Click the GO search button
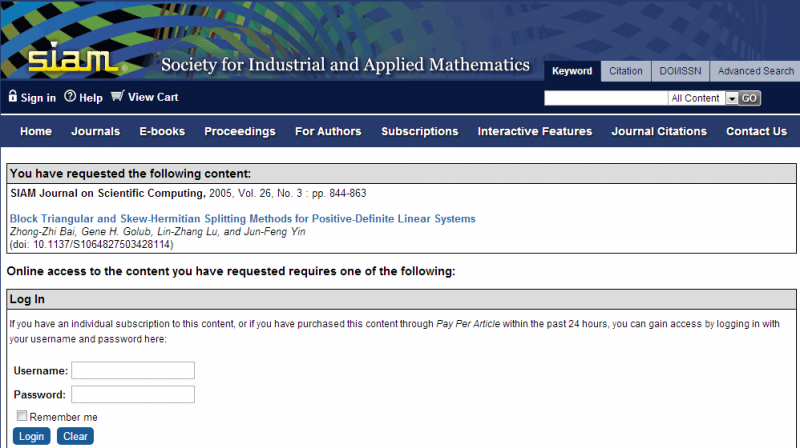The image size is (800, 448). click(749, 98)
